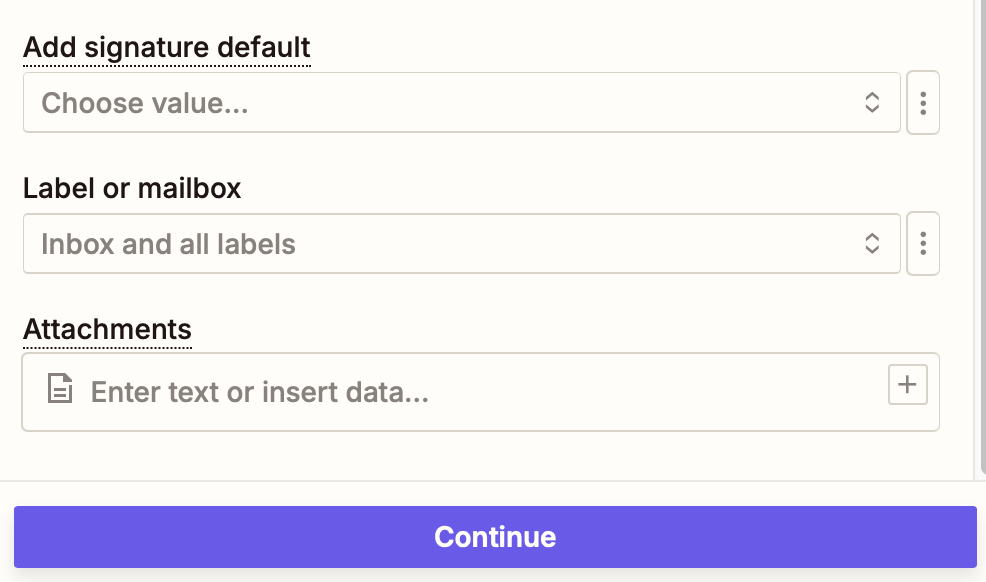Open the Label or mailbox dropdown
The image size is (986, 582).
460,243
